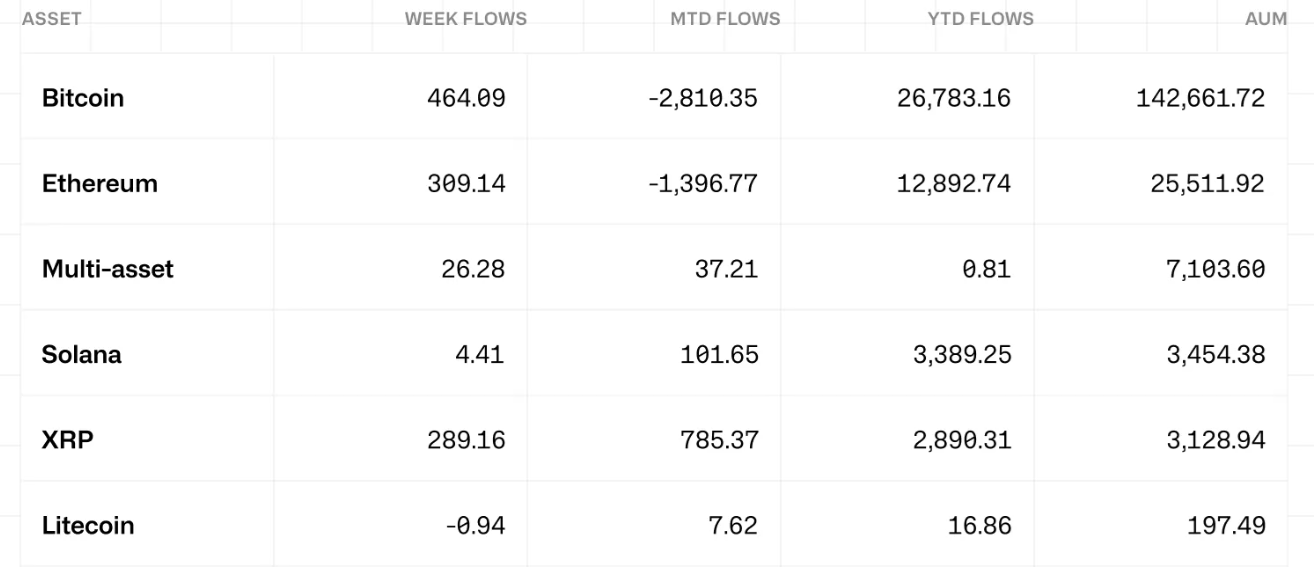Select the Ethereum row label
This screenshot has width=1314, height=567.
[100, 184]
